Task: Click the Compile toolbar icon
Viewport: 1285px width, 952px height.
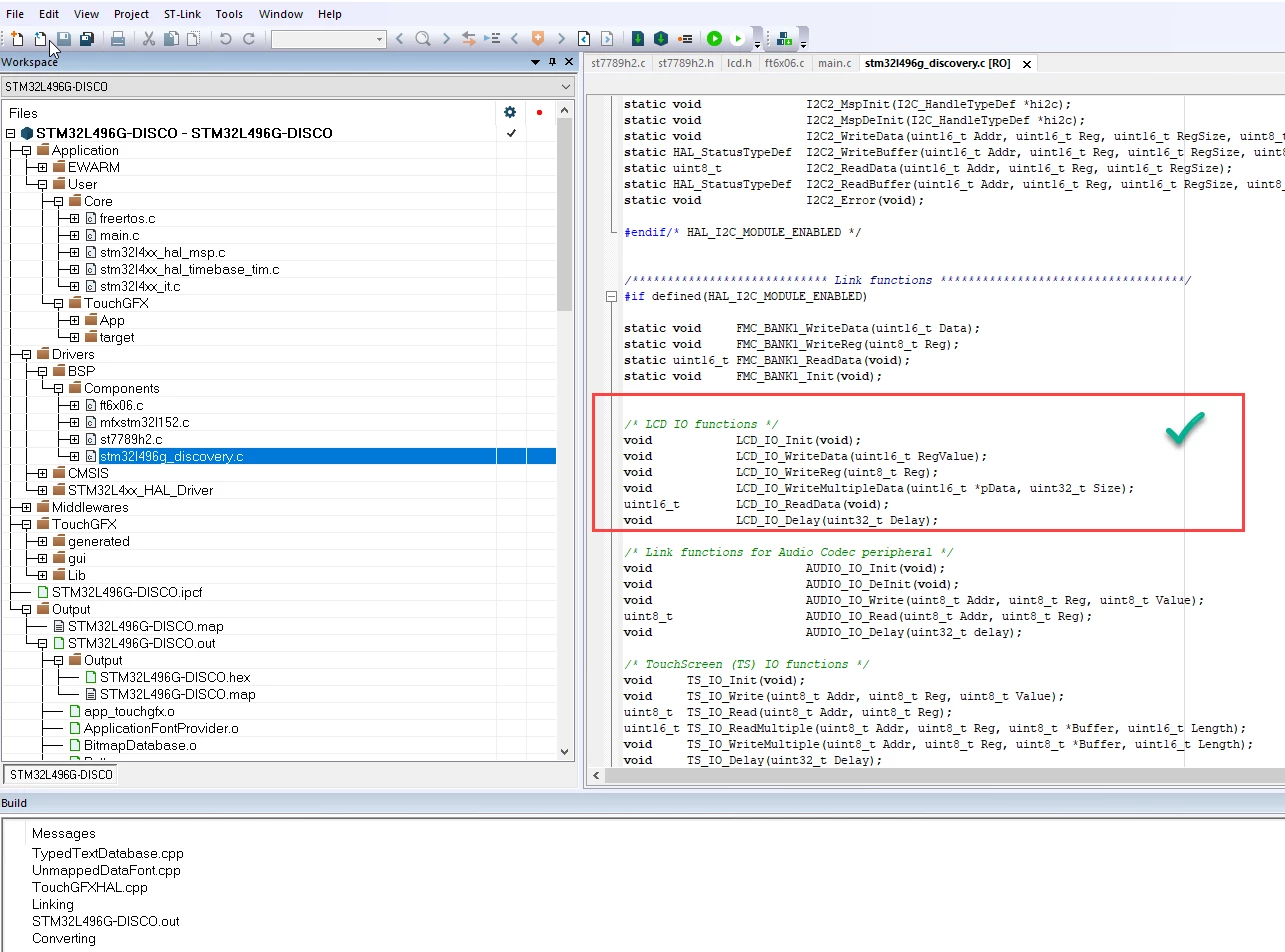Action: pyautogui.click(x=638, y=39)
